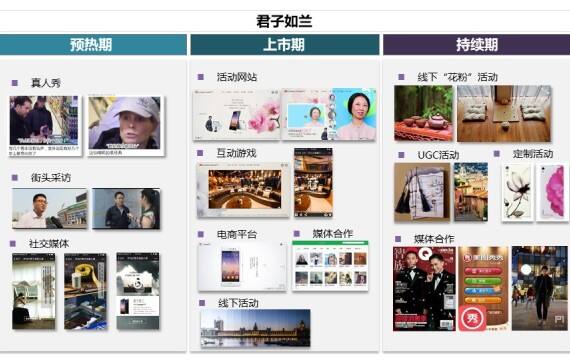Open 美图秀秀 app screenshot thumbnail
The image size is (570, 360).
[483, 289]
